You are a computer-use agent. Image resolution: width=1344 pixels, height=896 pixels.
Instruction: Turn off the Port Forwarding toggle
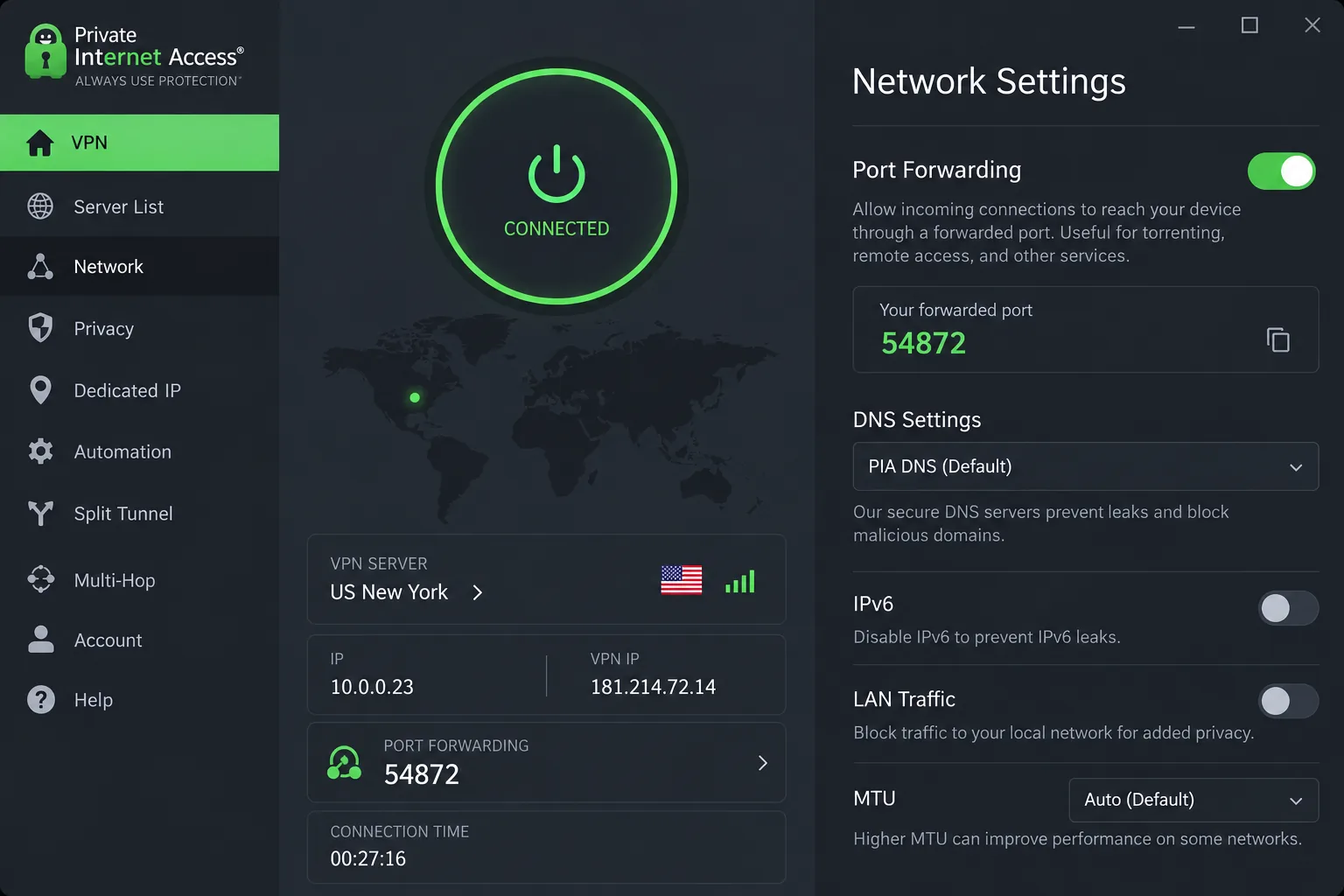coord(1282,171)
